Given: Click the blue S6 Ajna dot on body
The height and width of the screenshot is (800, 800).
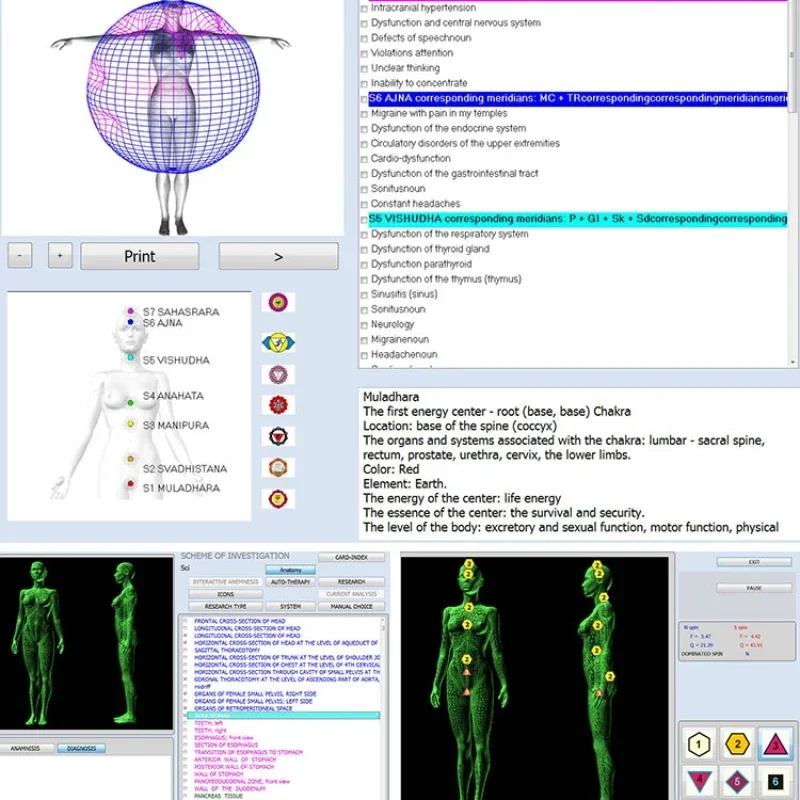Looking at the screenshot, I should click(131, 322).
